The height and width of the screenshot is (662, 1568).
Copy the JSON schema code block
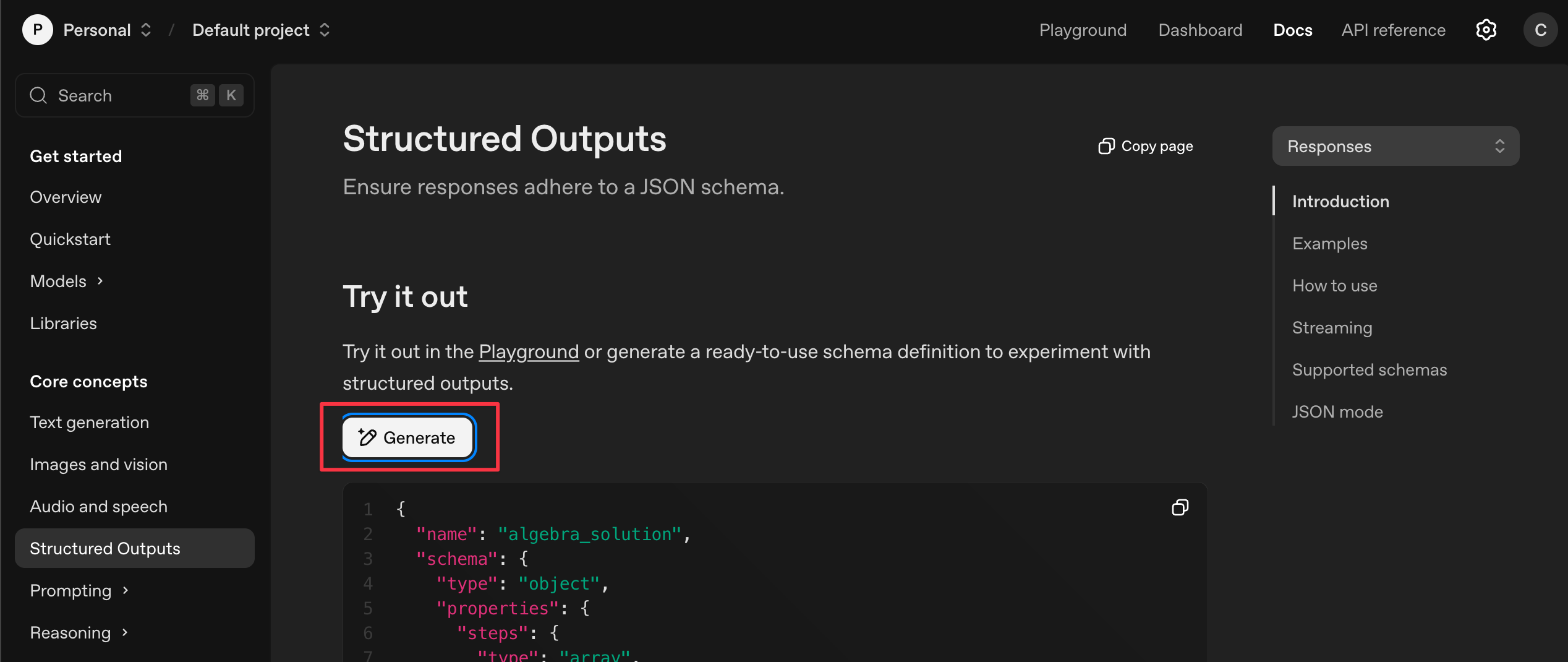(x=1180, y=508)
